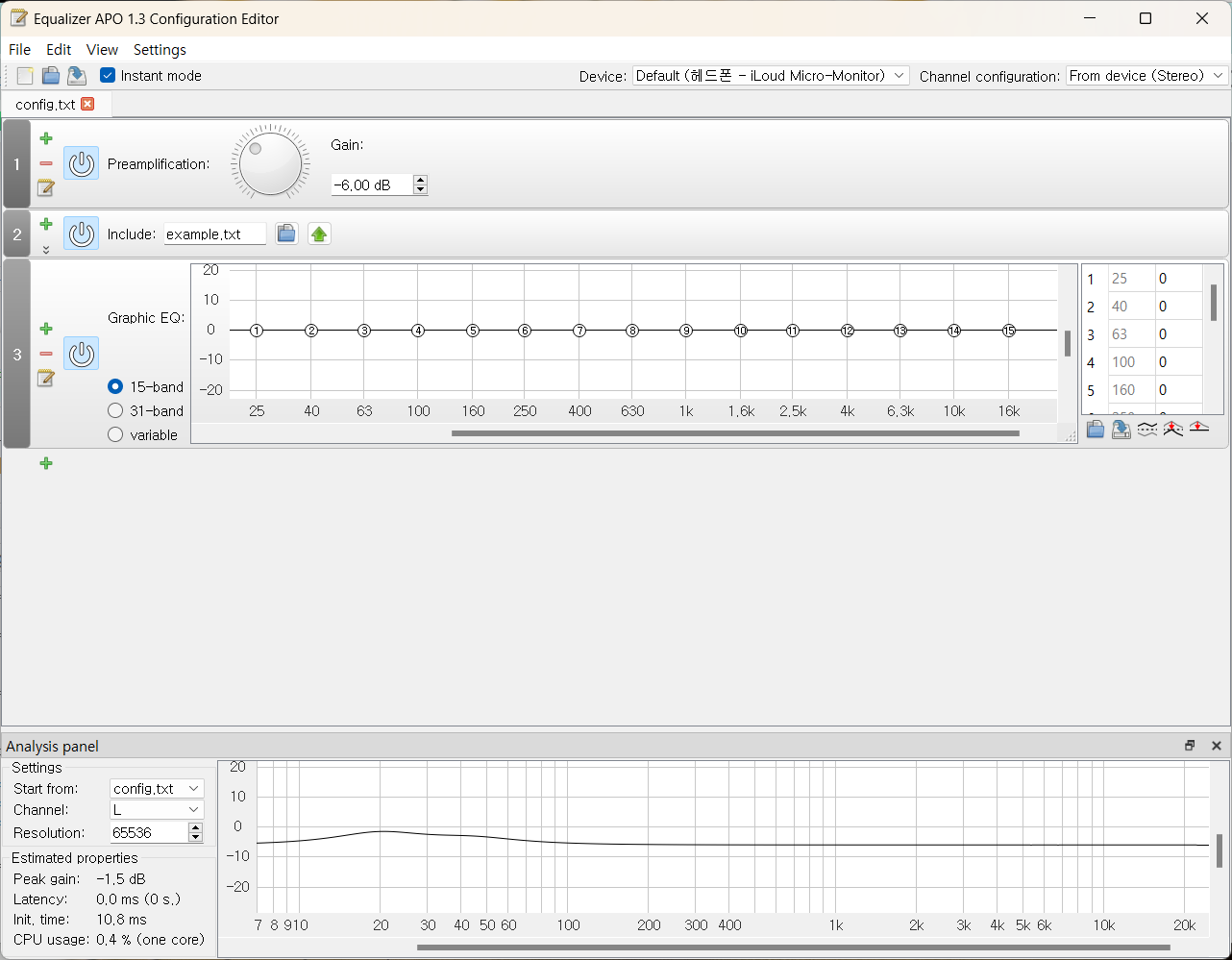Click the Graphic EQ export icon
Image resolution: width=1232 pixels, height=960 pixels.
pyautogui.click(x=1121, y=429)
